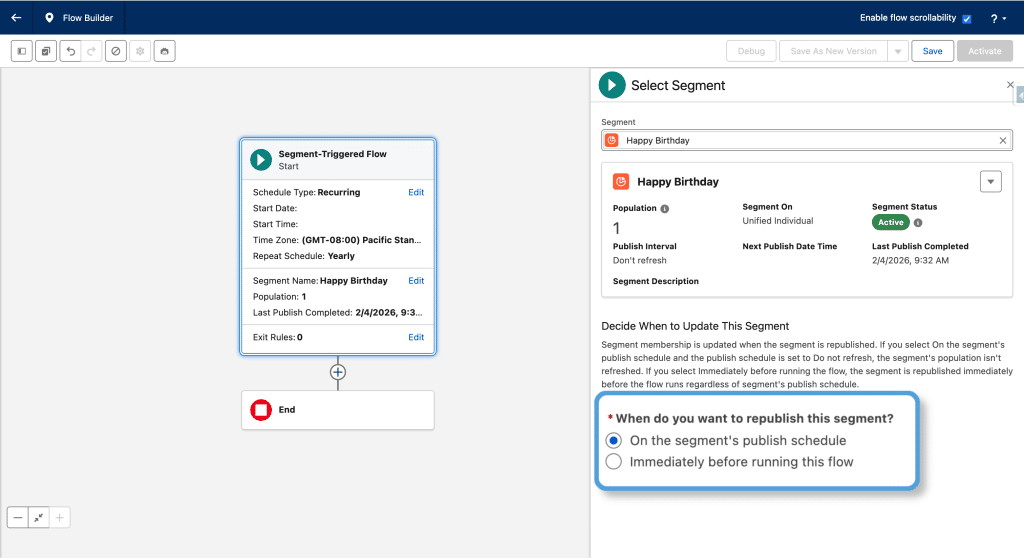The height and width of the screenshot is (558, 1024).
Task: Click the Segment search input field
Action: pos(800,141)
